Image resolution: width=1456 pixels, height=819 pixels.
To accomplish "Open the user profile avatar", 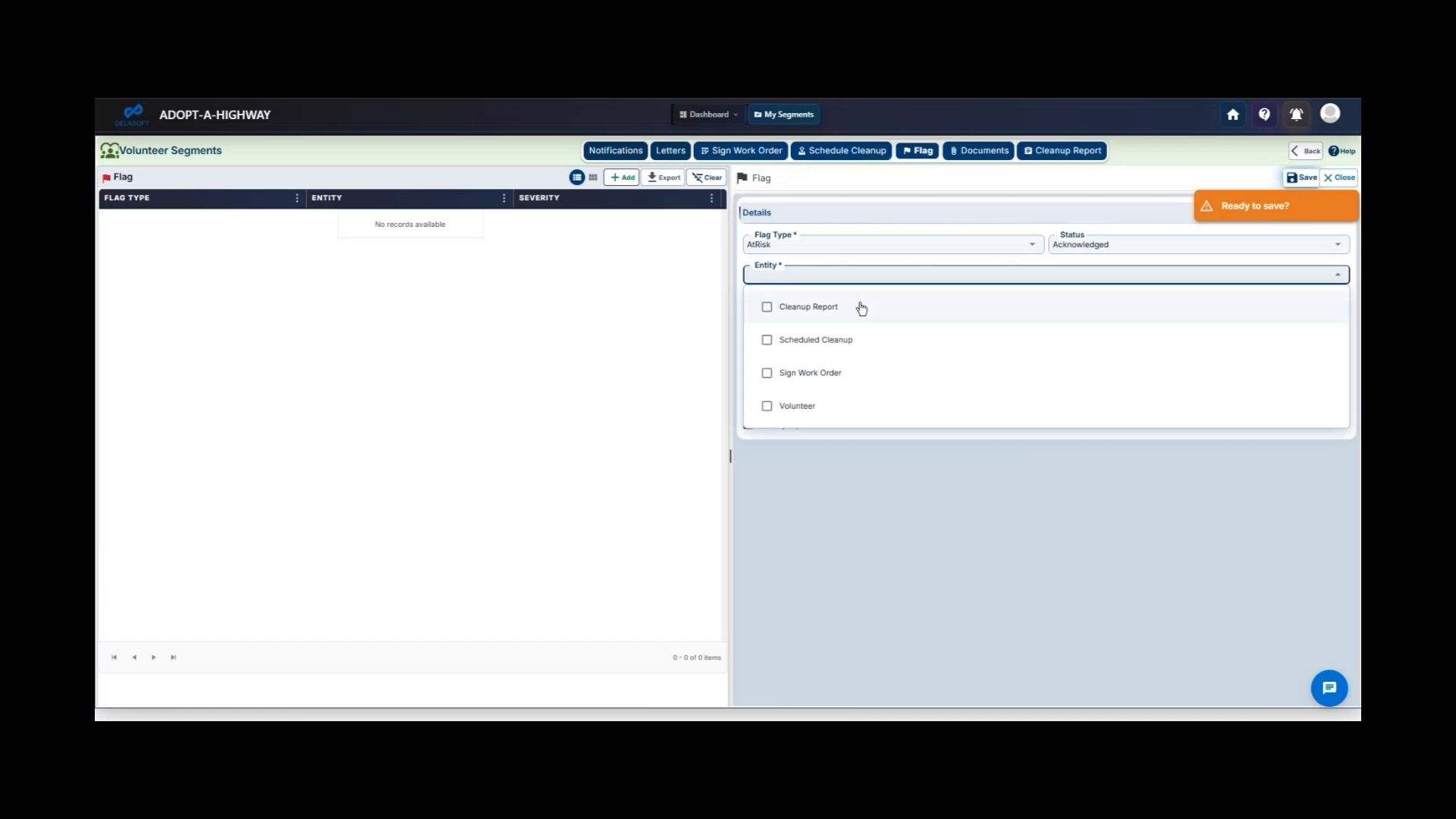I will (x=1330, y=114).
